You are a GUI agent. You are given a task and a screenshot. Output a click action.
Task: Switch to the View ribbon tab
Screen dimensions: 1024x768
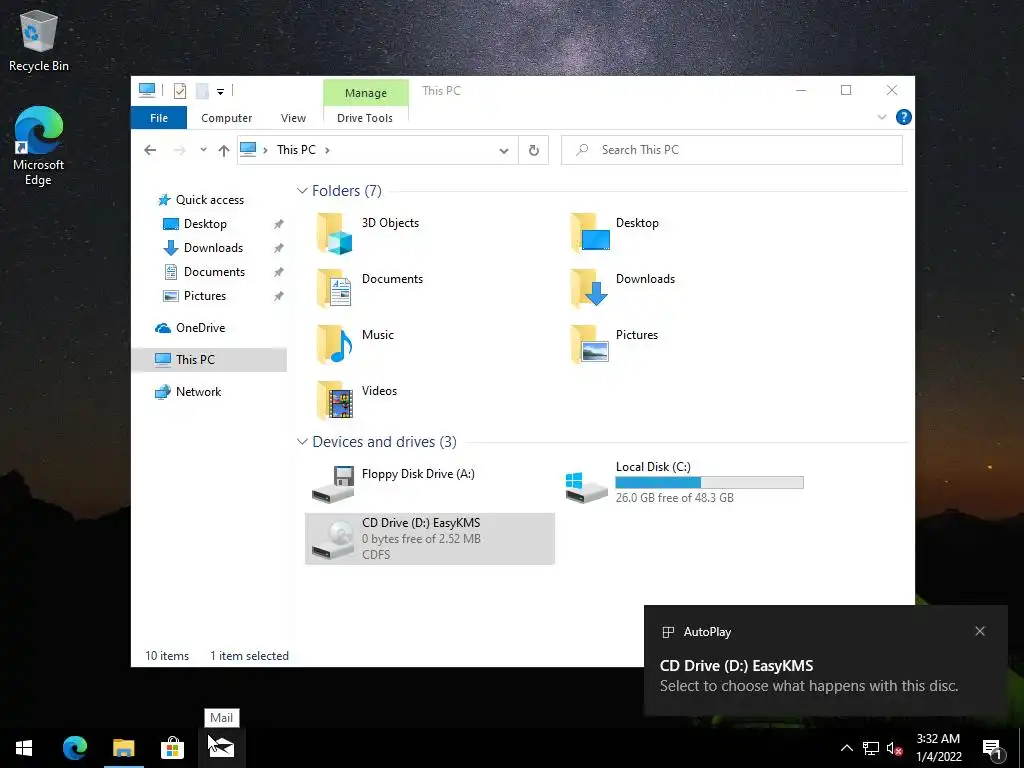coord(293,118)
